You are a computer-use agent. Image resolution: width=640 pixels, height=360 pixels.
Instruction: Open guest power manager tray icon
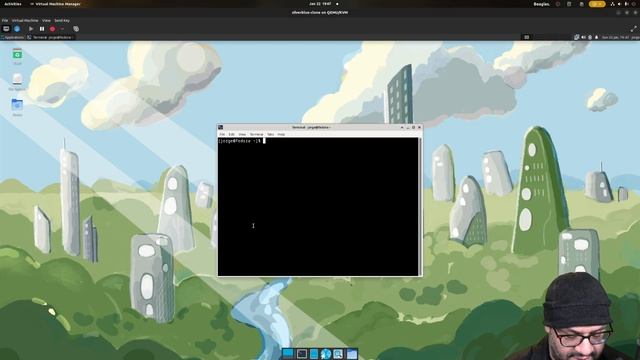(x=590, y=37)
